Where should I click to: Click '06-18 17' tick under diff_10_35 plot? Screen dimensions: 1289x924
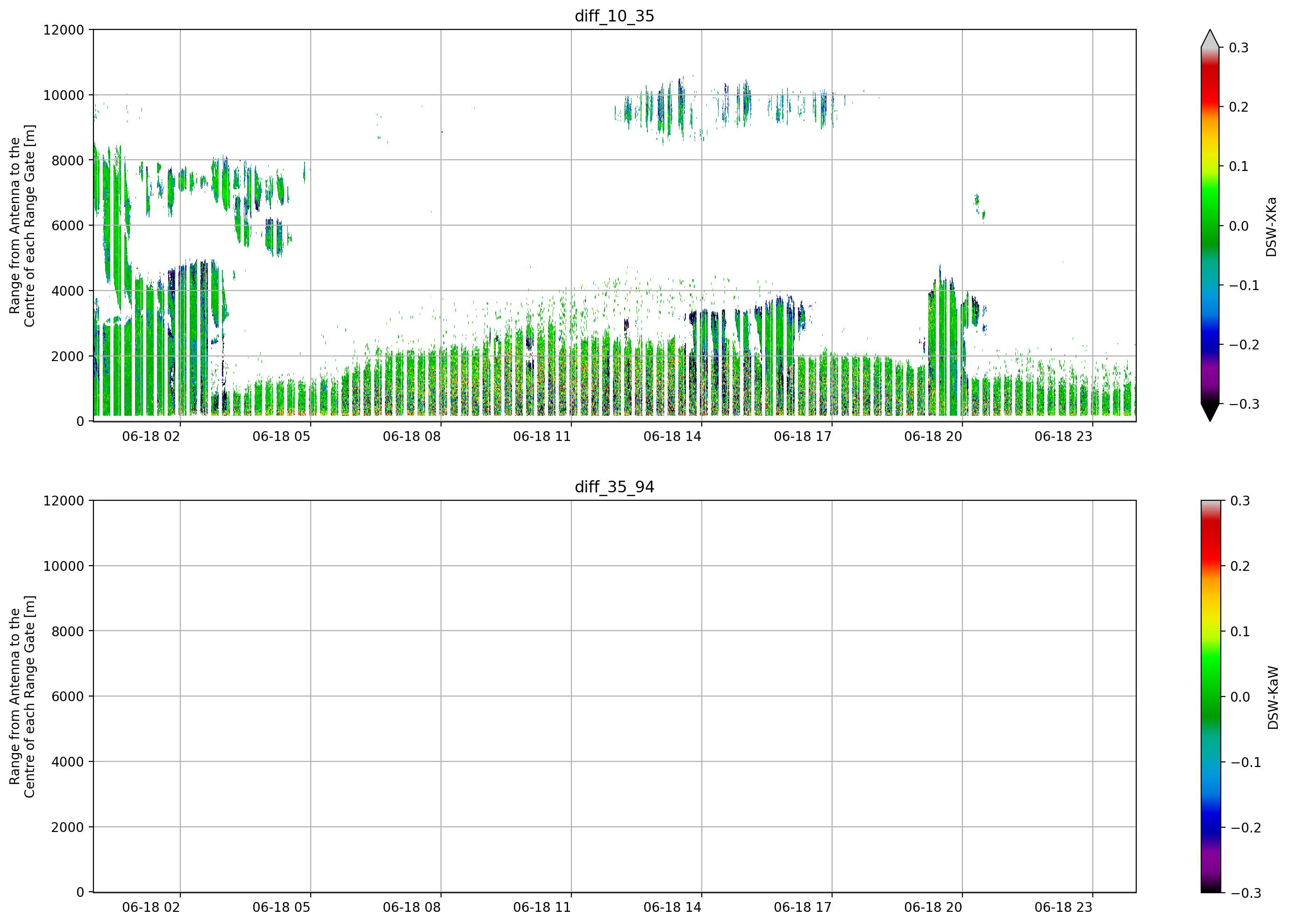click(x=803, y=436)
